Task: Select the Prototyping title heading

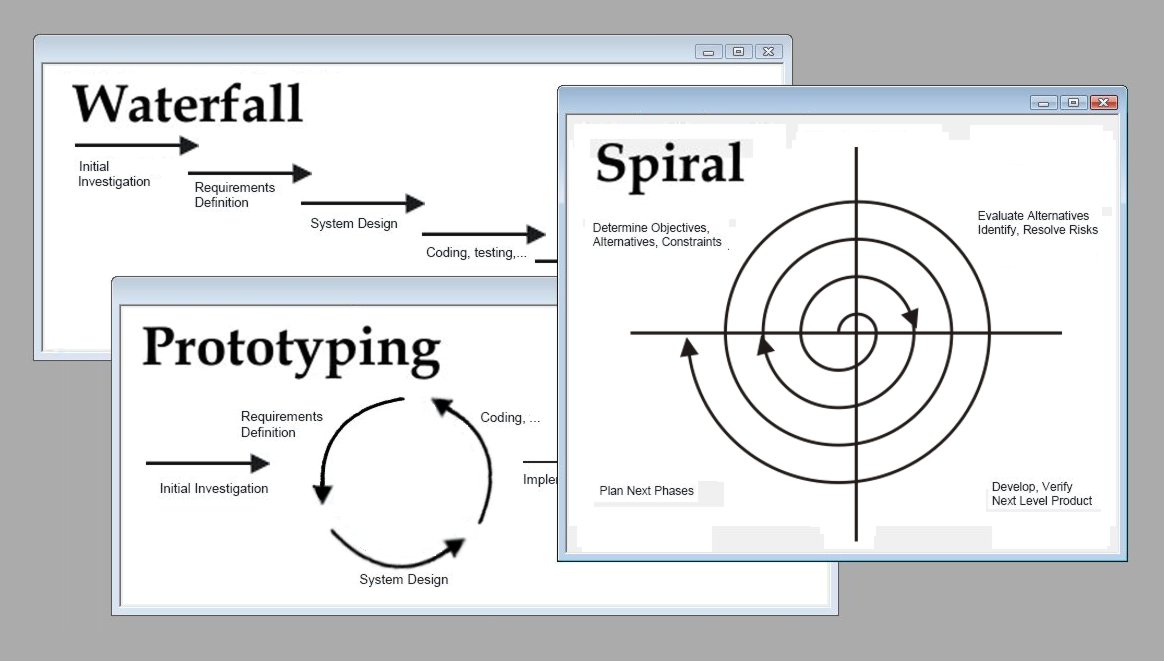Action: pyautogui.click(x=292, y=350)
